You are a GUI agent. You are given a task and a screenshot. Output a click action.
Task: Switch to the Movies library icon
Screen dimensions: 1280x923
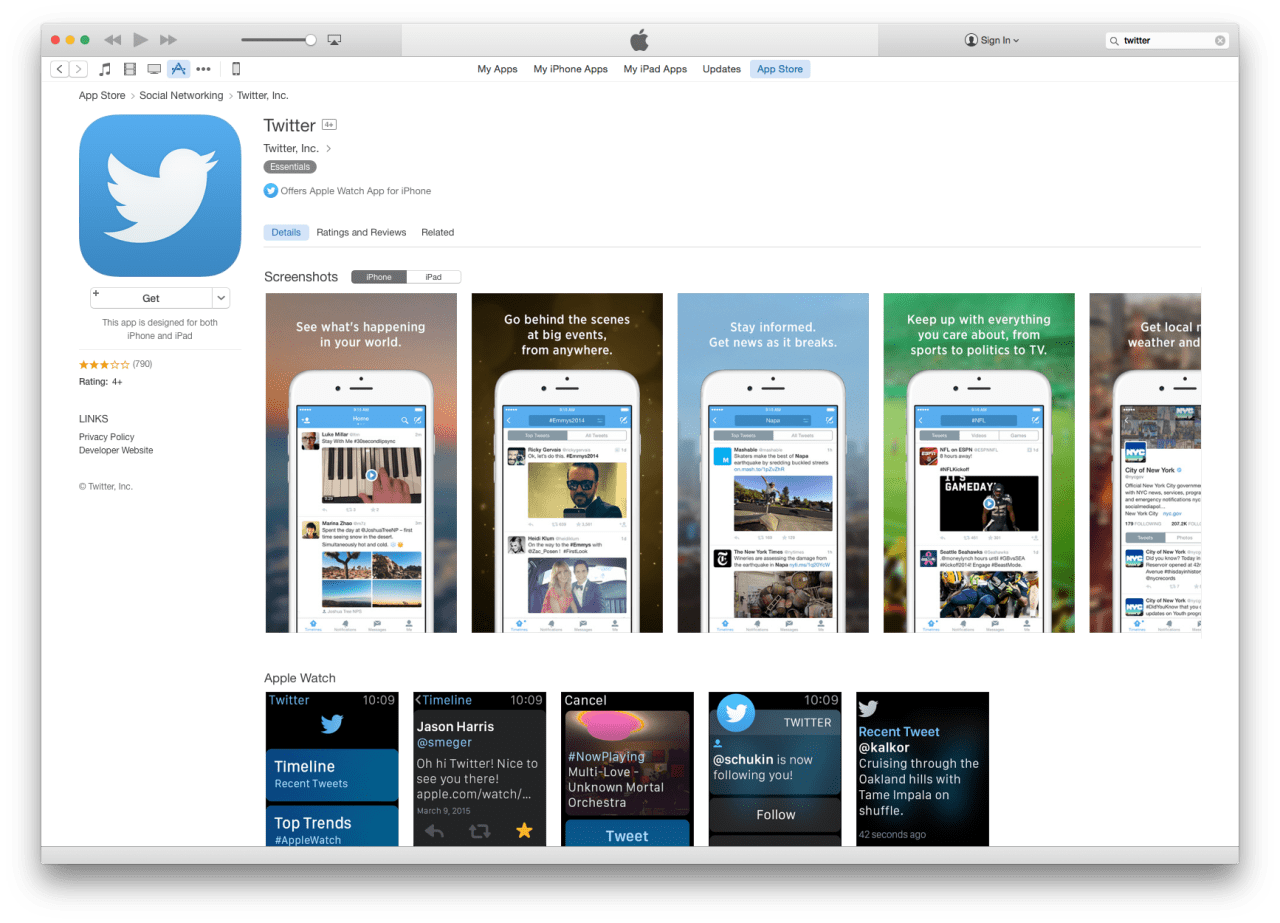pos(130,69)
